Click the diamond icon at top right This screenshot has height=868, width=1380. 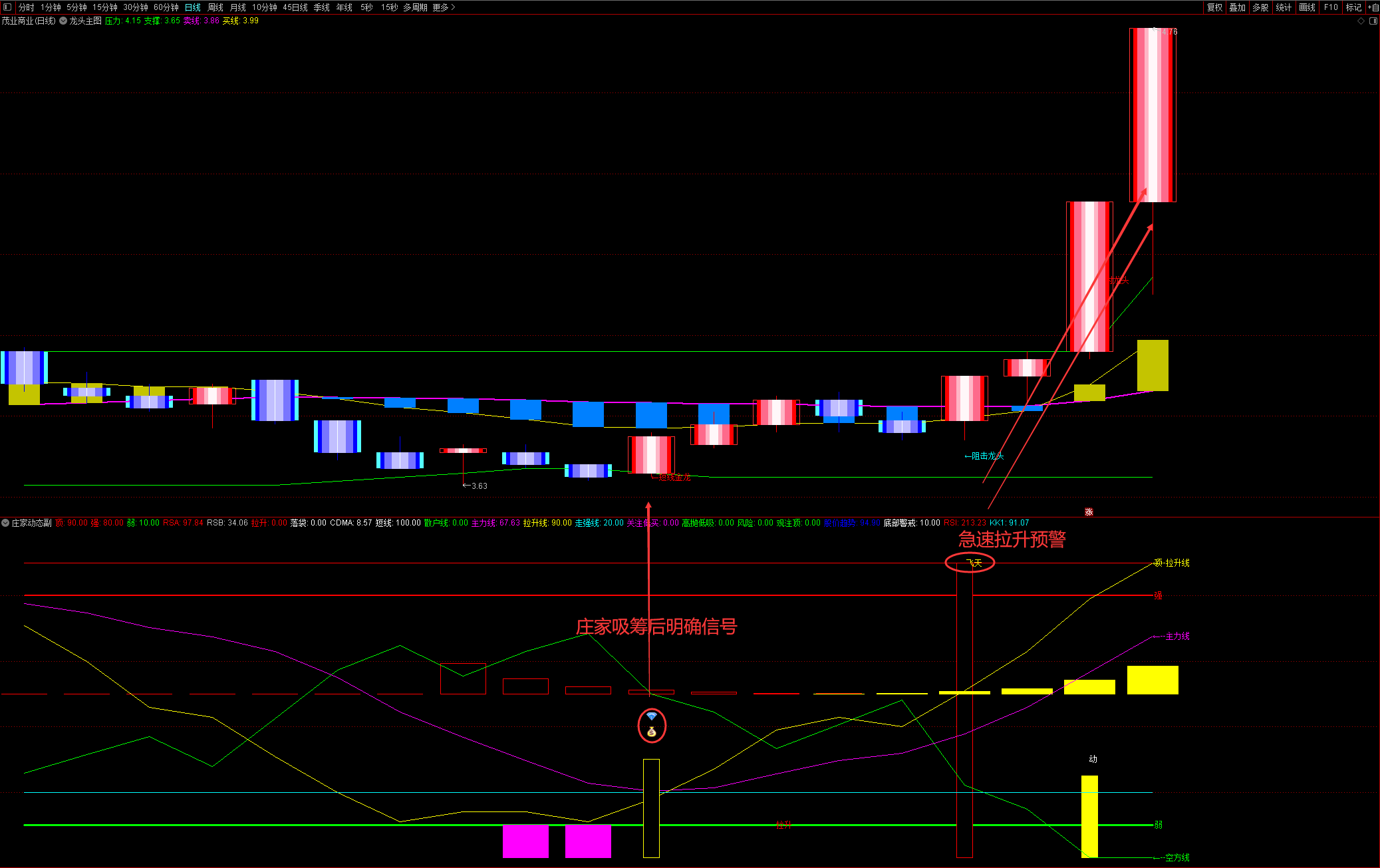click(x=1361, y=21)
